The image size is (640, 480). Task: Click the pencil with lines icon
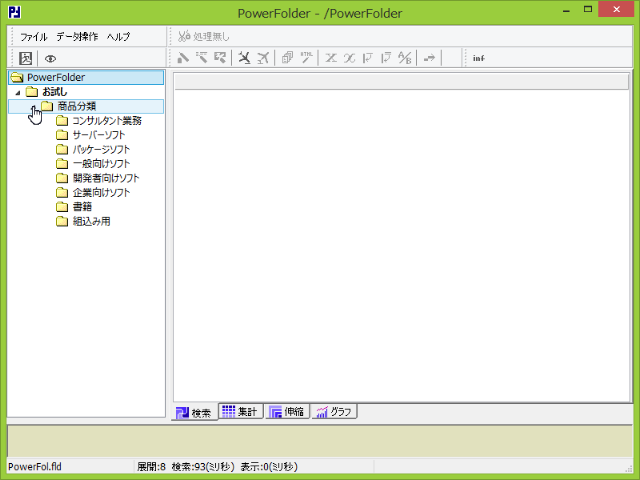[x=201, y=58]
